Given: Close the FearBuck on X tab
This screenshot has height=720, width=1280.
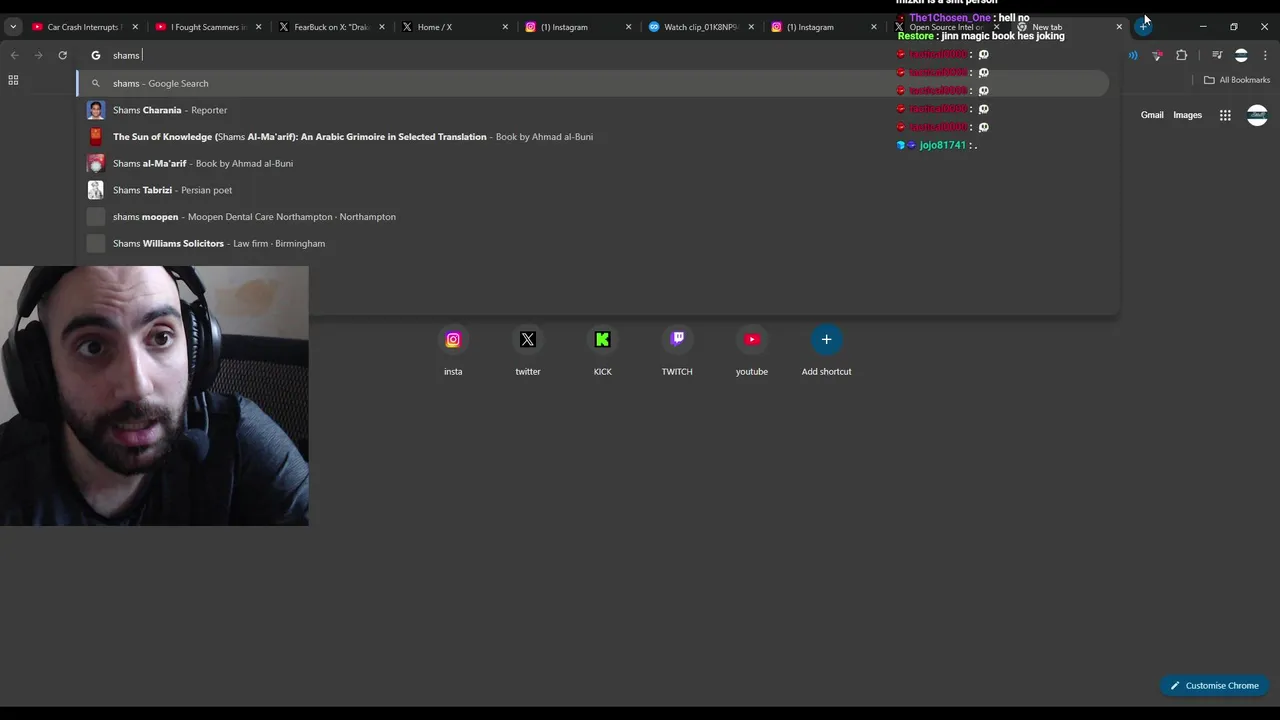Looking at the screenshot, I should click(382, 27).
